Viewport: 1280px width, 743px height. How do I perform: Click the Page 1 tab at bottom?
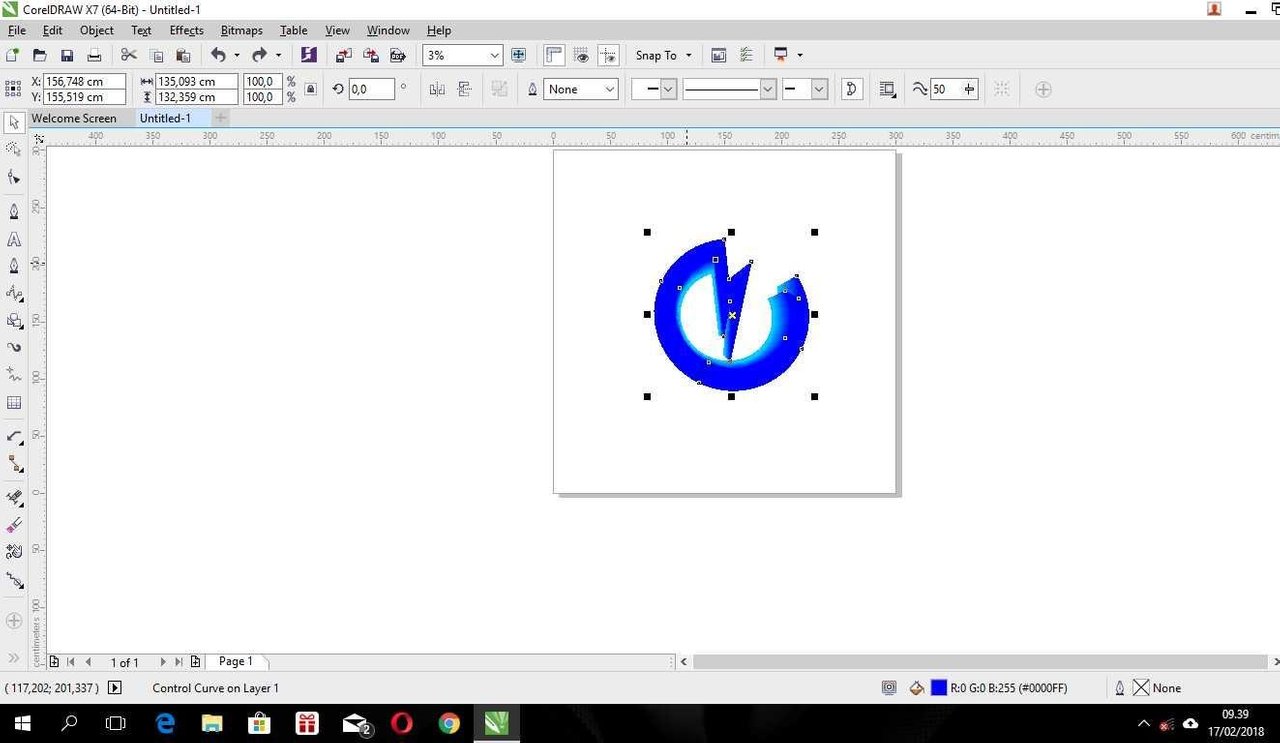point(236,661)
